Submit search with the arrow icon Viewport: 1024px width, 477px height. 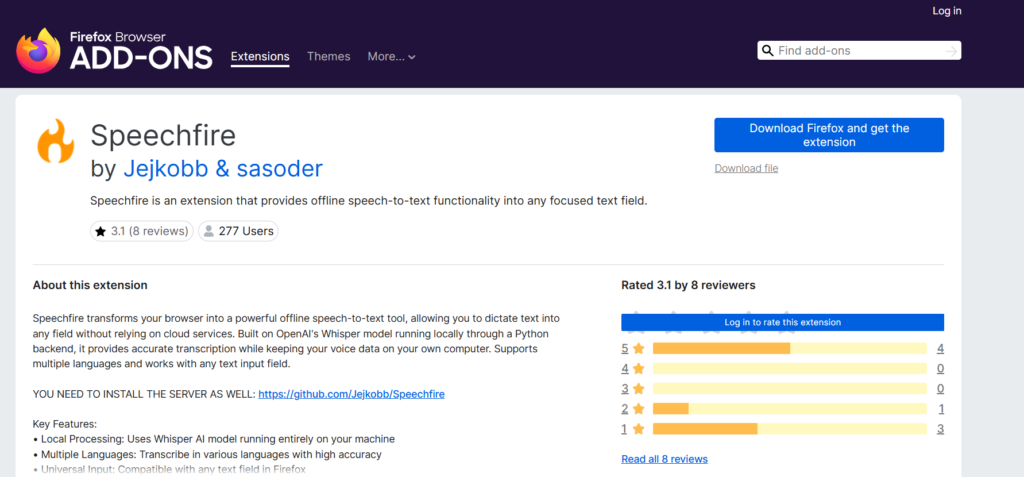[952, 50]
